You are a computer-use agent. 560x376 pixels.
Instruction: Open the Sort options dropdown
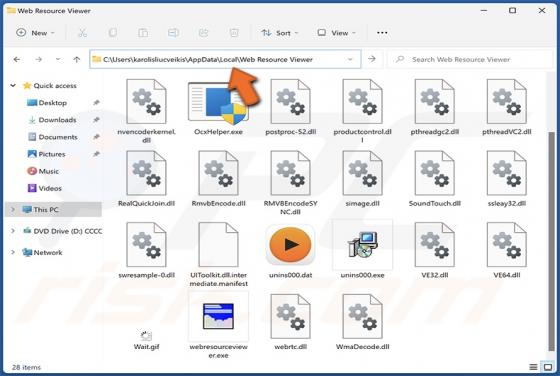(280, 33)
